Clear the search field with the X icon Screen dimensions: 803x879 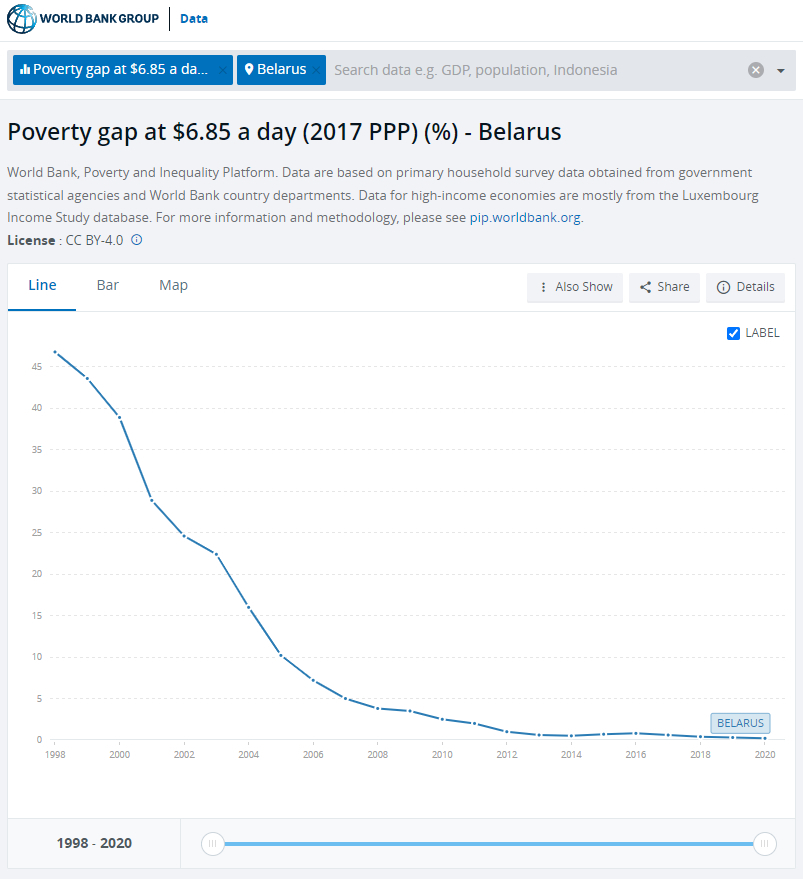click(x=756, y=70)
